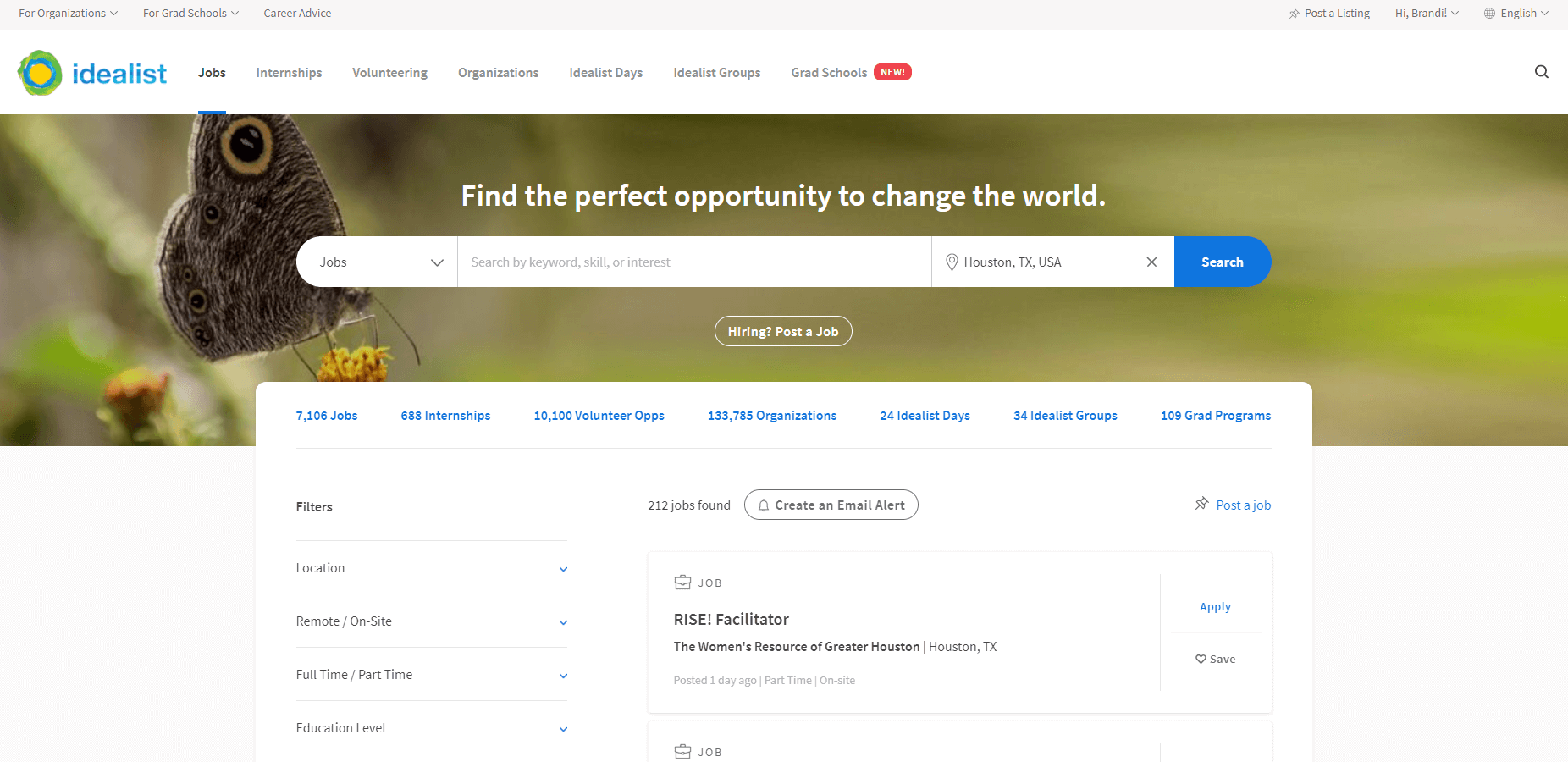The width and height of the screenshot is (1568, 762).
Task: Click the keyword search input field
Action: 694,262
